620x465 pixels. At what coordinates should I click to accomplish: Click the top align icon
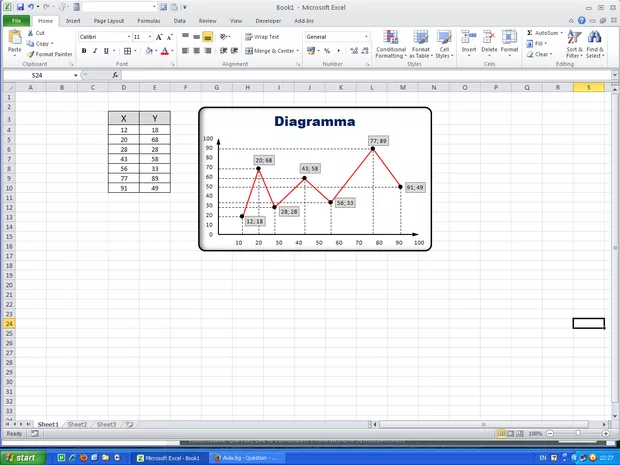pyautogui.click(x=185, y=36)
